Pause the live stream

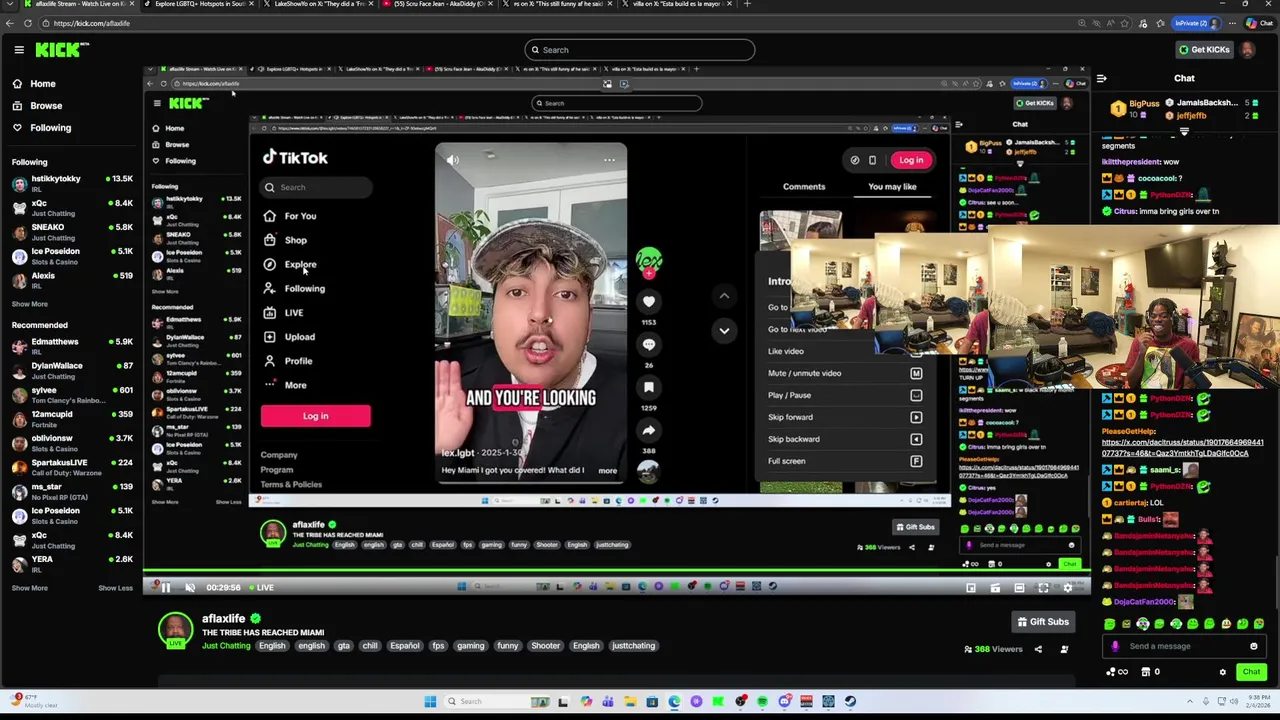click(x=166, y=587)
